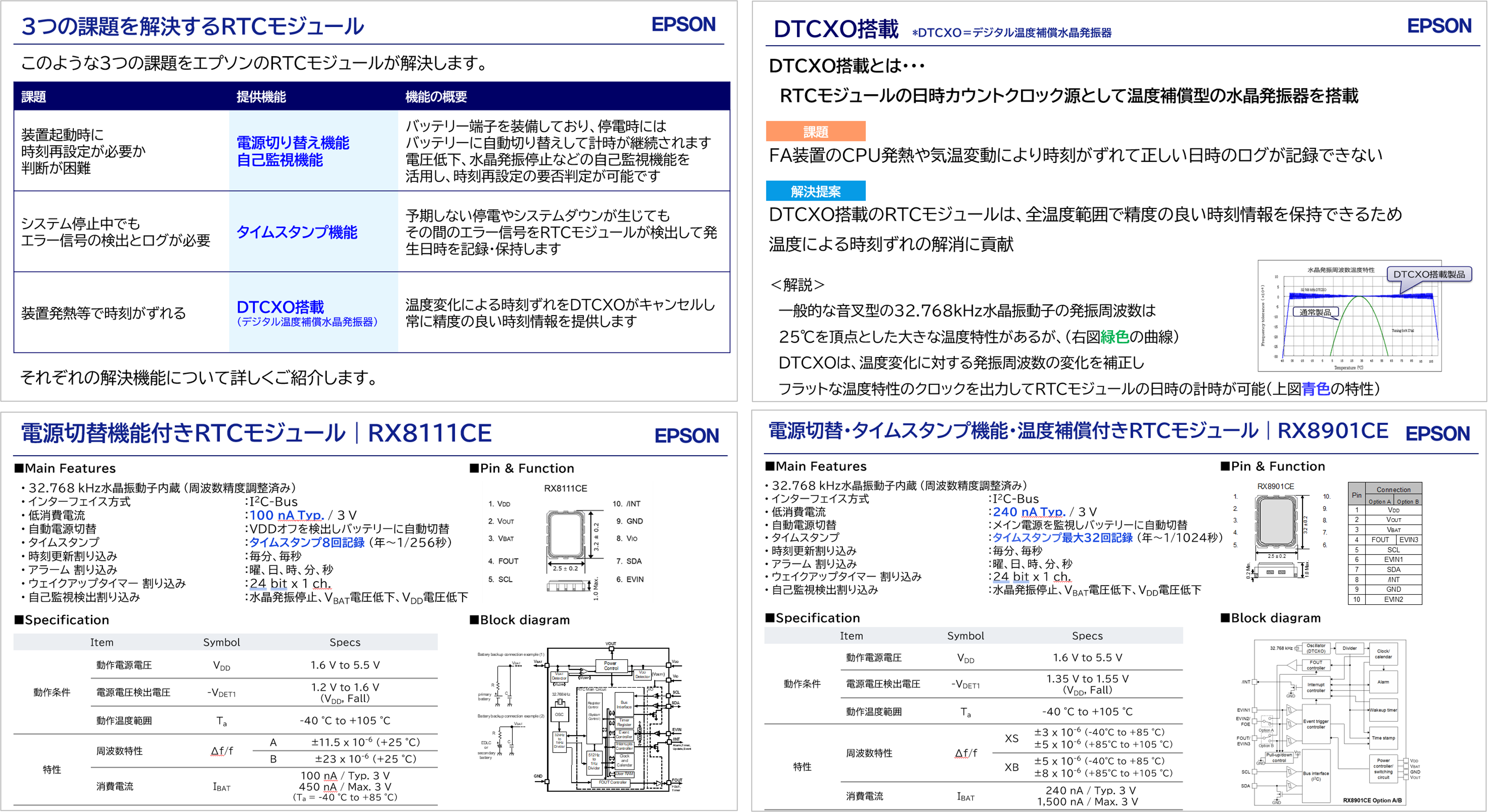1489x812 pixels.
Task: Click pin 4. FOUT on RX8111CE pinout
Action: (x=503, y=561)
